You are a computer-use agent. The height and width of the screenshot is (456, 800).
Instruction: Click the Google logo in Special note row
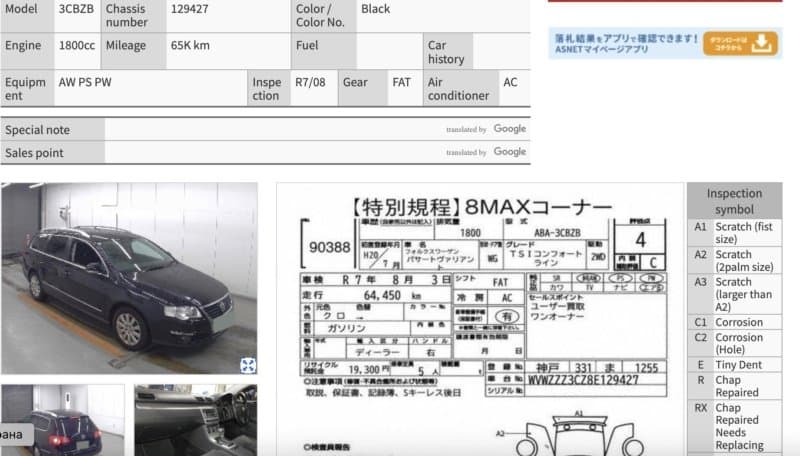510,129
